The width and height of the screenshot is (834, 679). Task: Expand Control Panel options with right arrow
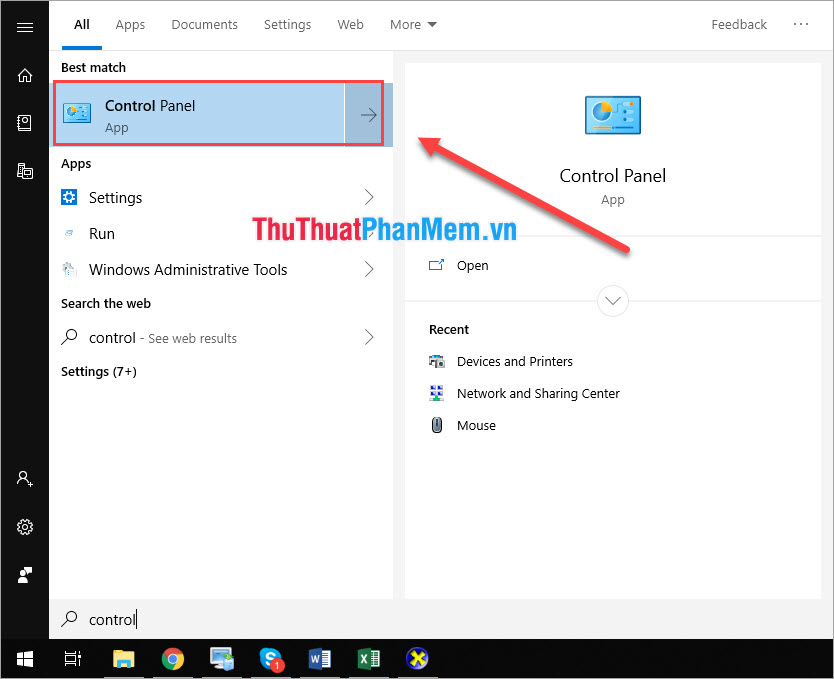(x=368, y=115)
